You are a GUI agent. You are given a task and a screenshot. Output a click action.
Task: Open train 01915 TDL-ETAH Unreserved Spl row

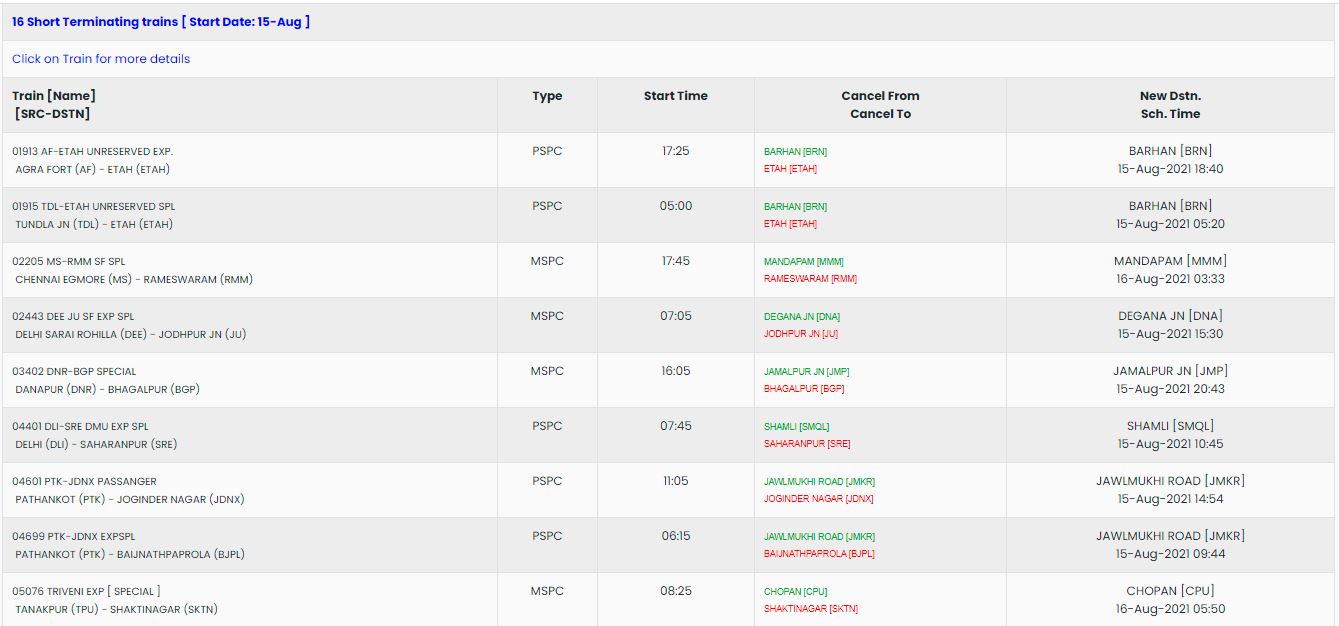pyautogui.click(x=93, y=207)
